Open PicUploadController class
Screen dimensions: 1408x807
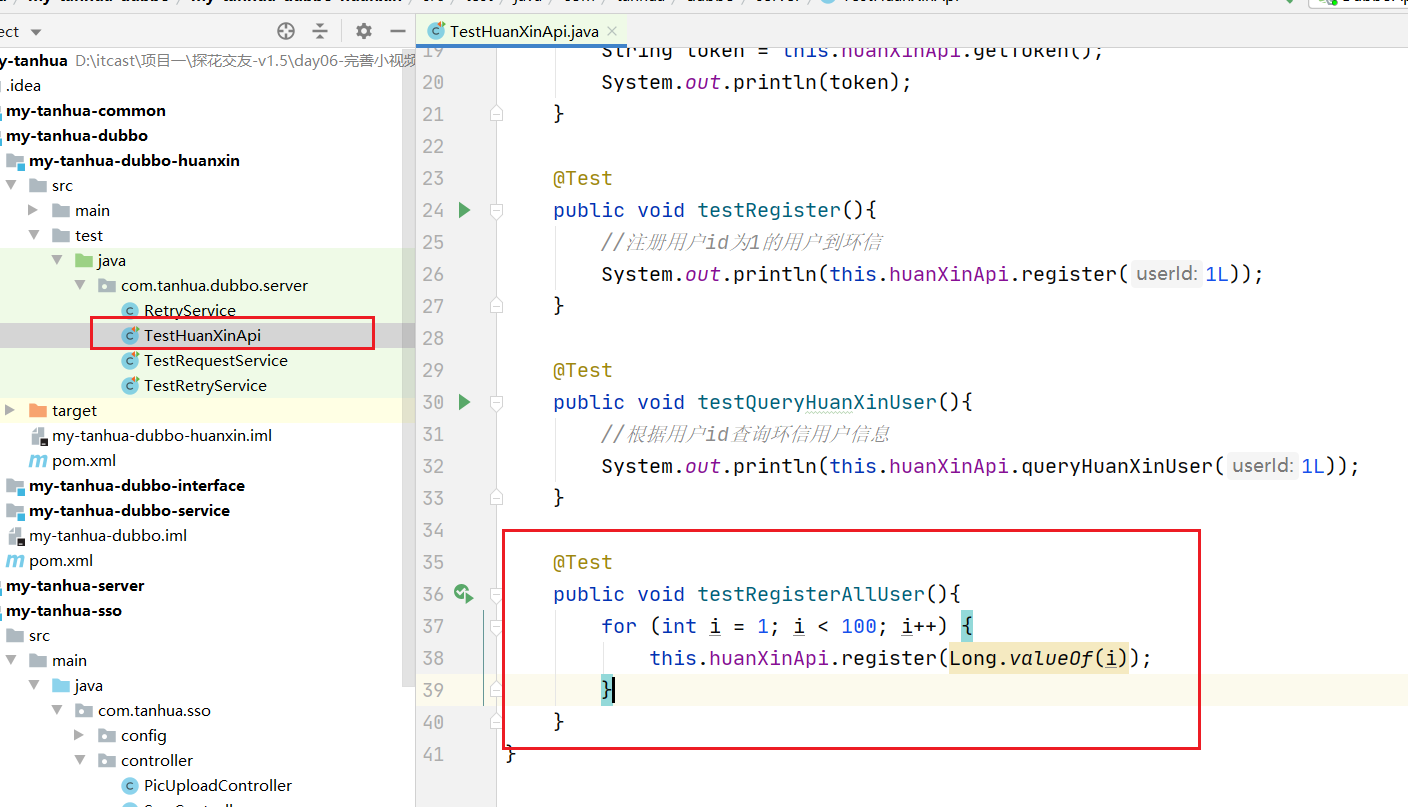[218, 785]
